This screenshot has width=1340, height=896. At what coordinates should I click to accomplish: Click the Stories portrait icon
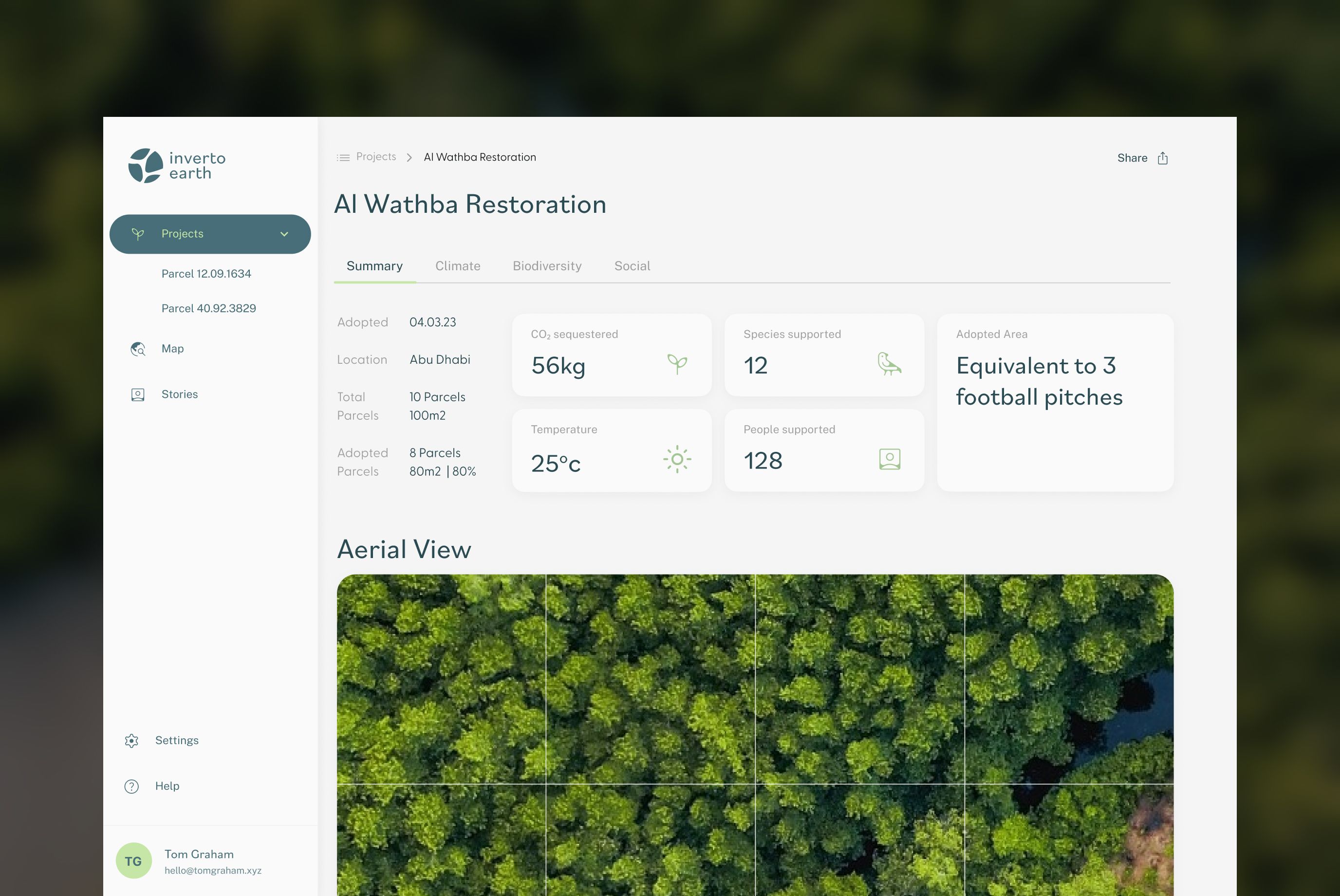pyautogui.click(x=138, y=394)
